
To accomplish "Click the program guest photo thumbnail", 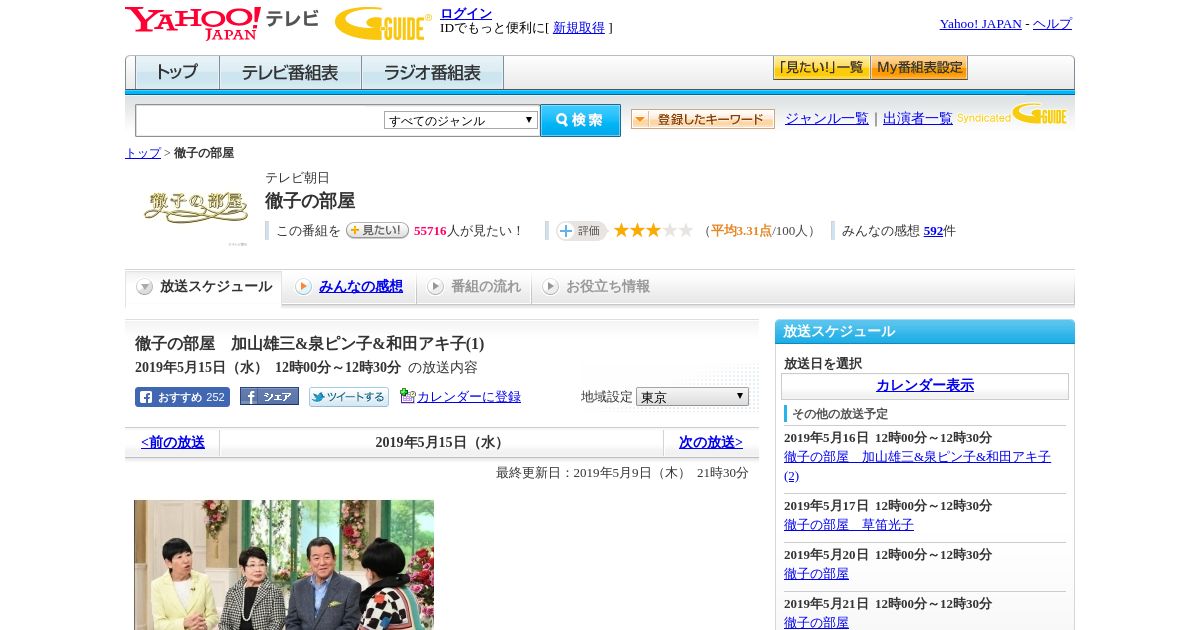I will point(284,565).
